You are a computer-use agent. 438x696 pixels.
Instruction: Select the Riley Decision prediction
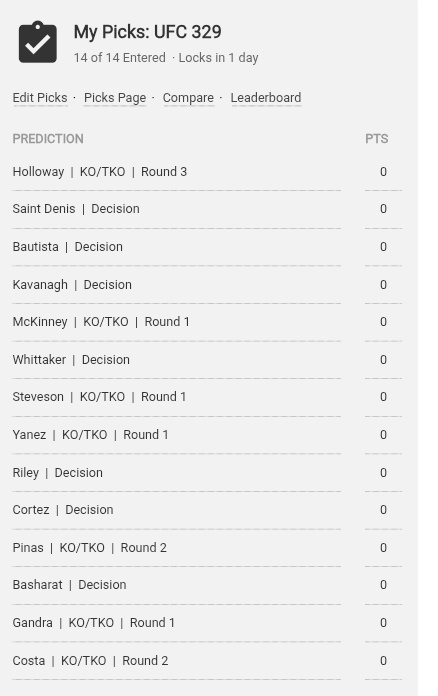point(58,473)
